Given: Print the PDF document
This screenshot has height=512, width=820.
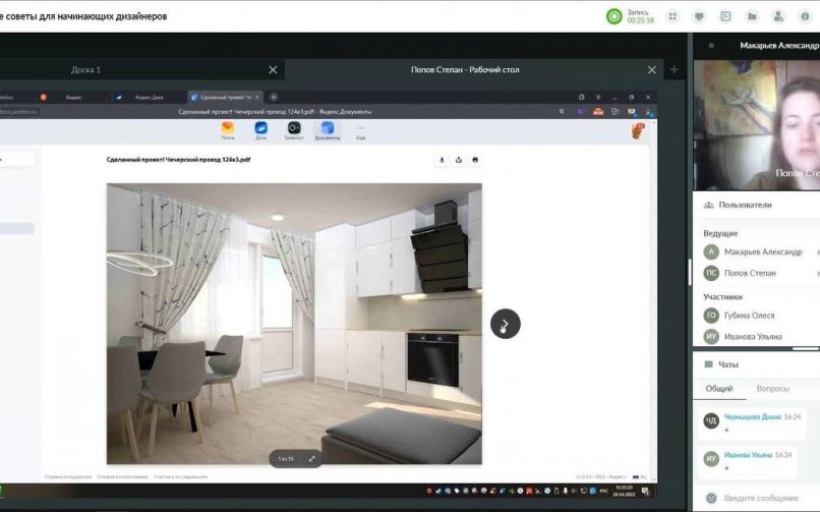Looking at the screenshot, I should [475, 160].
